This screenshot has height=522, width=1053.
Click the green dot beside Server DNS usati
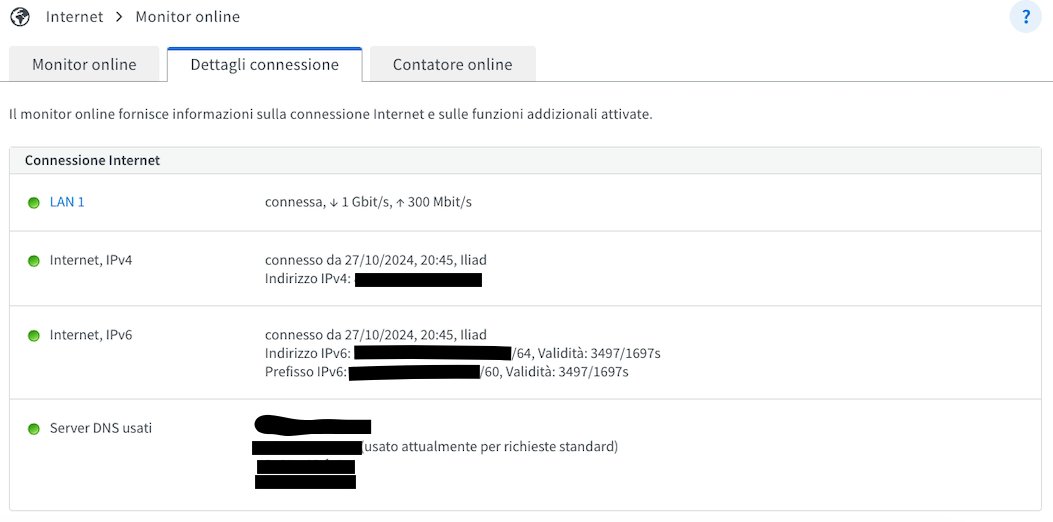(34, 429)
